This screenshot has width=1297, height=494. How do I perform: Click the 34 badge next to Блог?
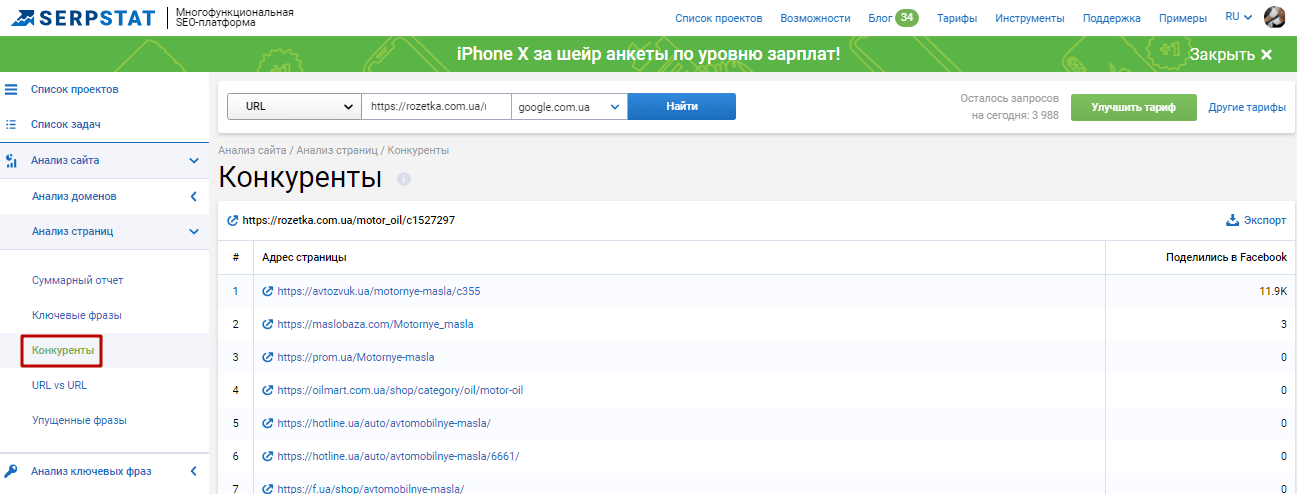click(x=906, y=17)
